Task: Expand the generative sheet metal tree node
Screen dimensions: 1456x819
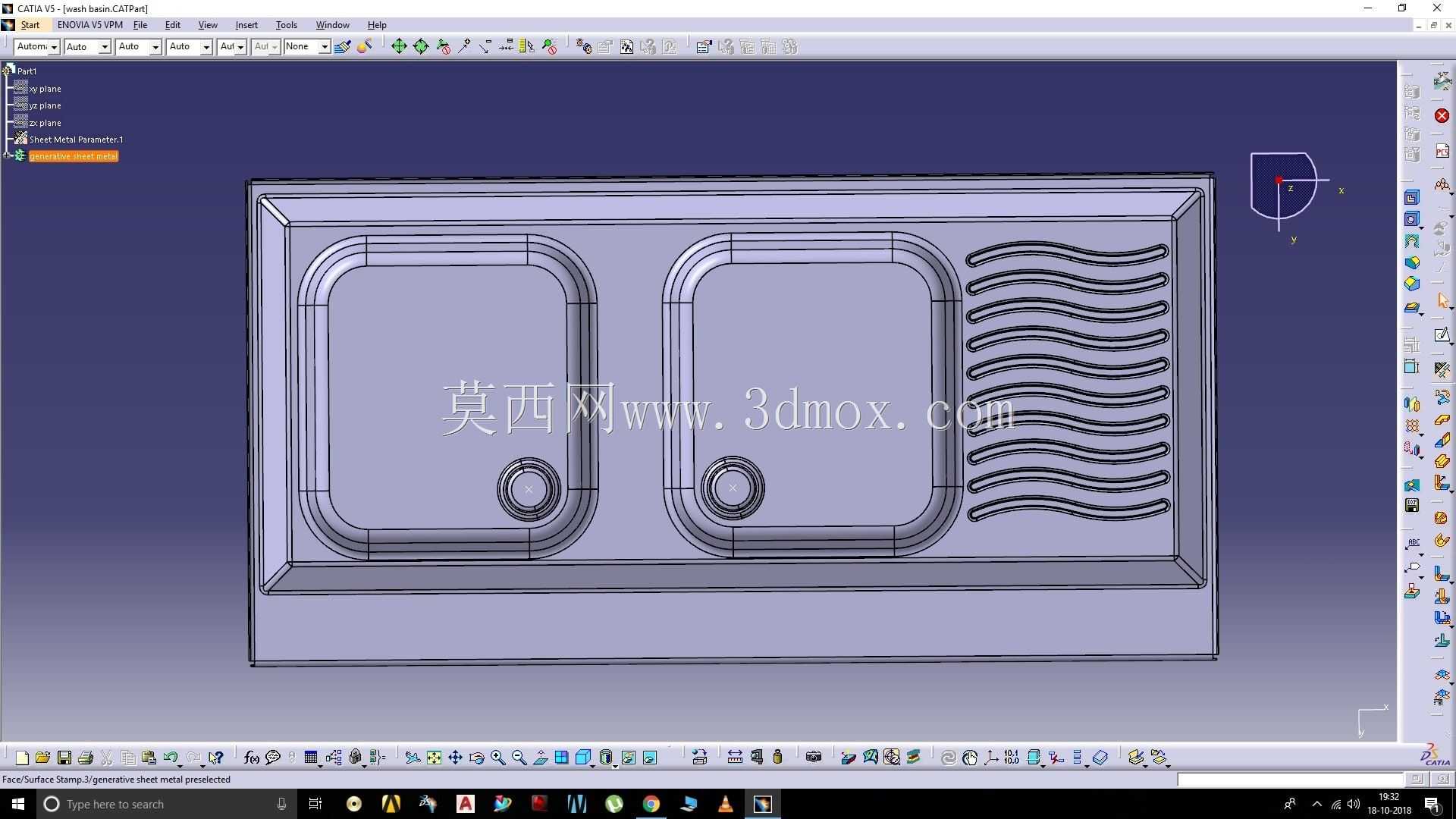Action: (8, 155)
